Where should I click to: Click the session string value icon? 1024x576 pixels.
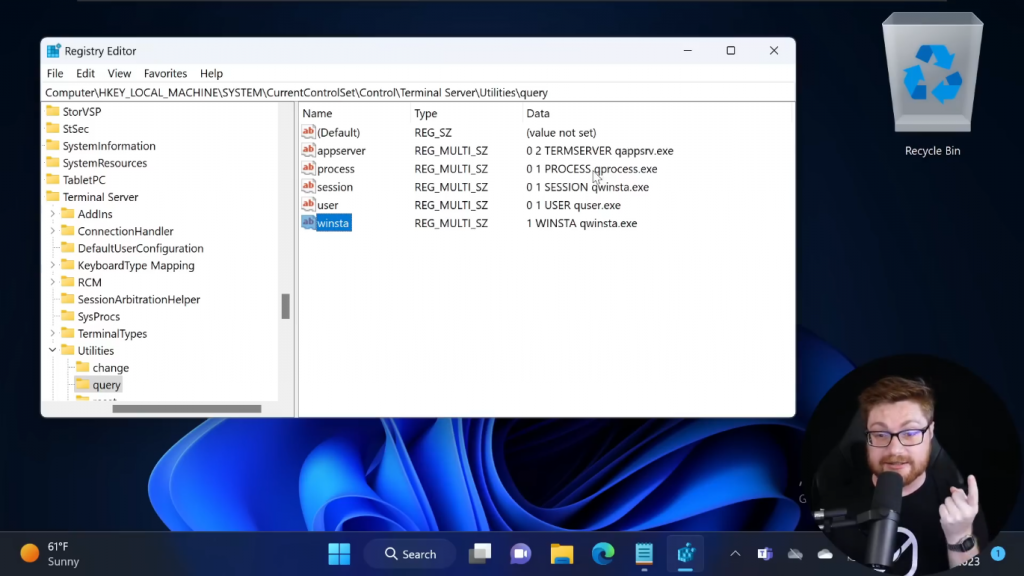pos(308,187)
